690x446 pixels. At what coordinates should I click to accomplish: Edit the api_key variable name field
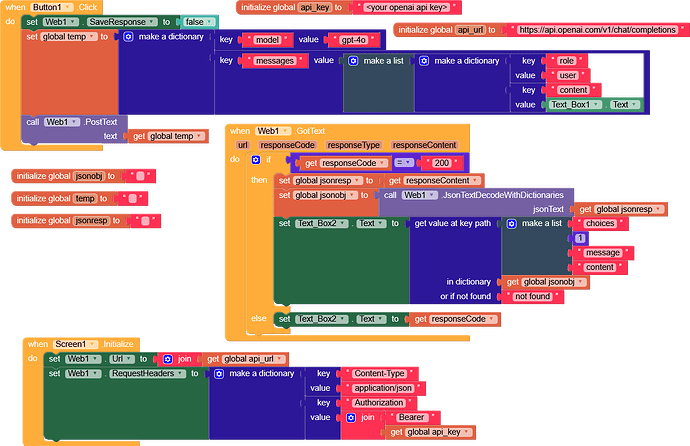coord(314,7)
